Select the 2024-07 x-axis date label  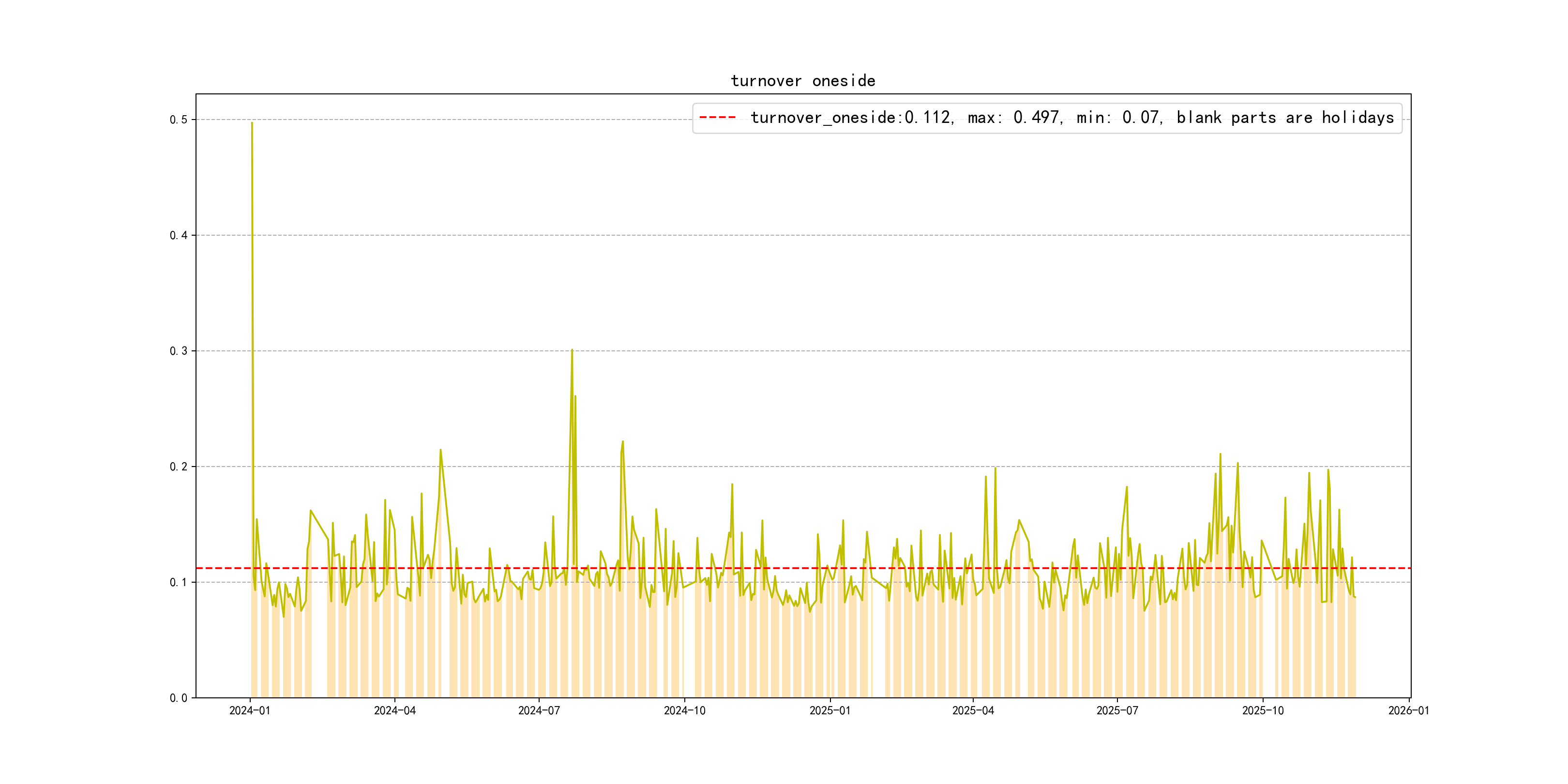point(539,711)
